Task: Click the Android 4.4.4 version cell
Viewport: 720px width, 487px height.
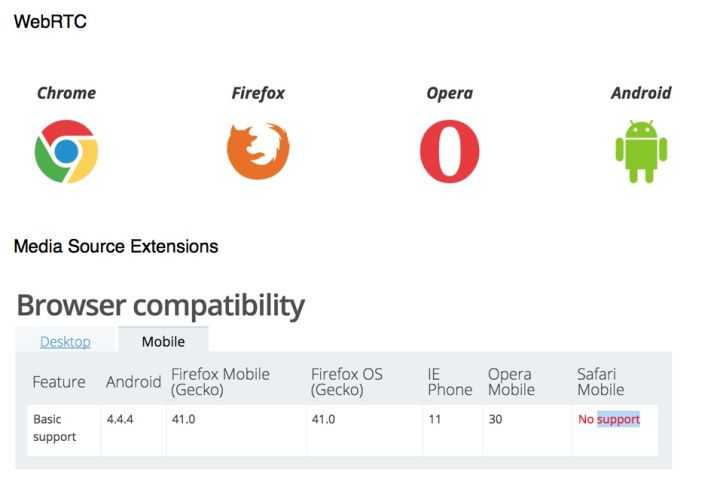Action: [x=133, y=431]
